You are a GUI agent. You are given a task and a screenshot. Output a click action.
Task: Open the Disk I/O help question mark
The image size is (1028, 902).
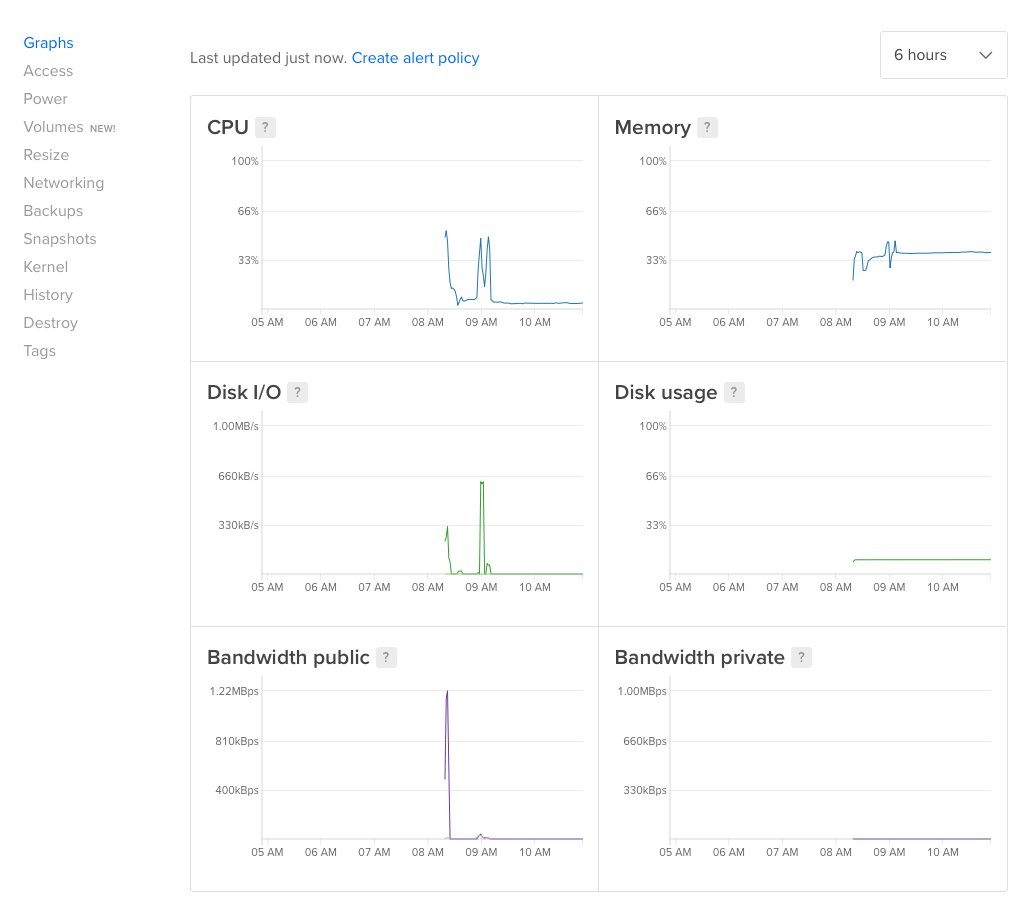click(297, 392)
